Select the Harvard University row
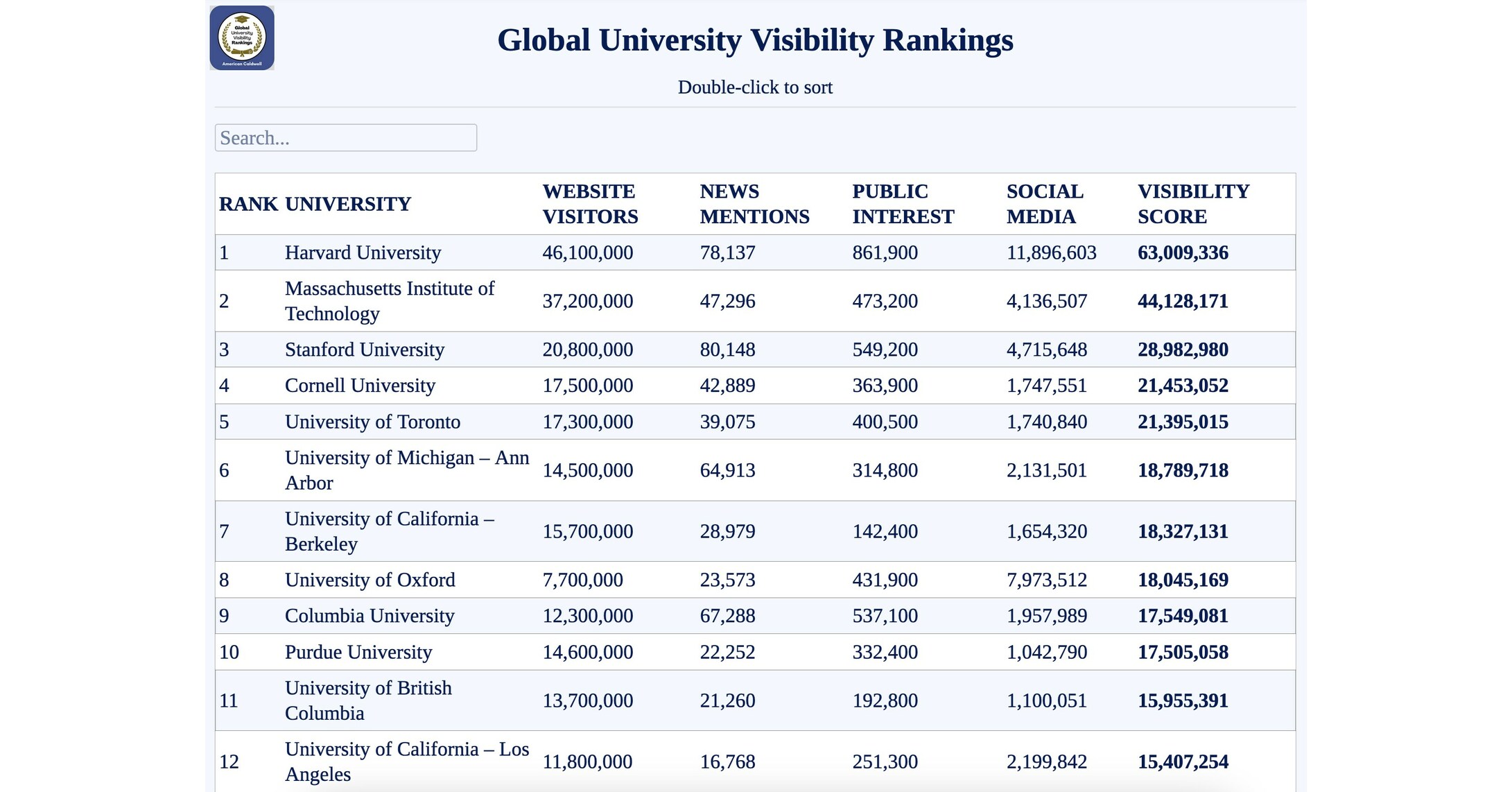 pyautogui.click(x=363, y=252)
